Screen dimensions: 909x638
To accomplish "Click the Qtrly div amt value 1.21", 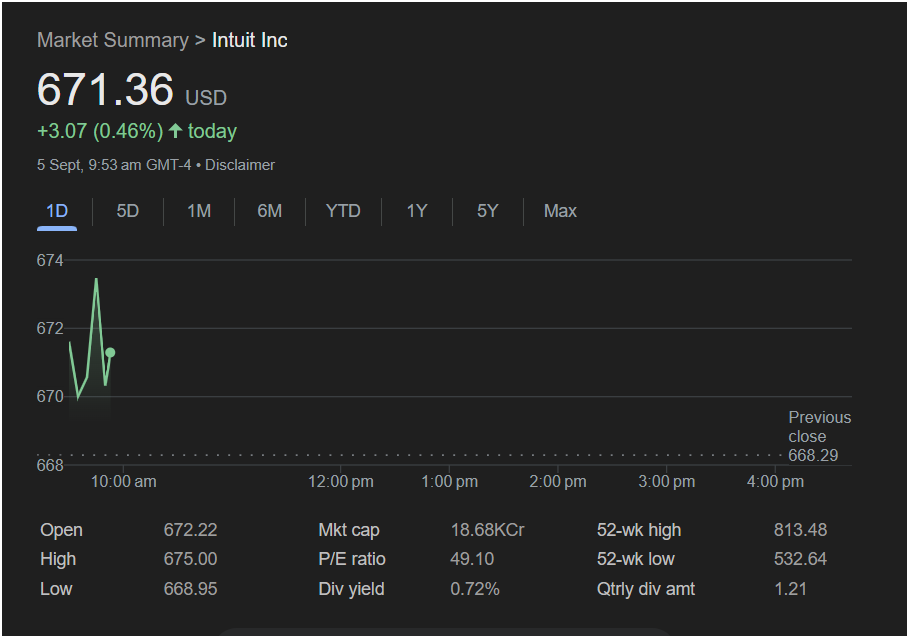I will [791, 589].
